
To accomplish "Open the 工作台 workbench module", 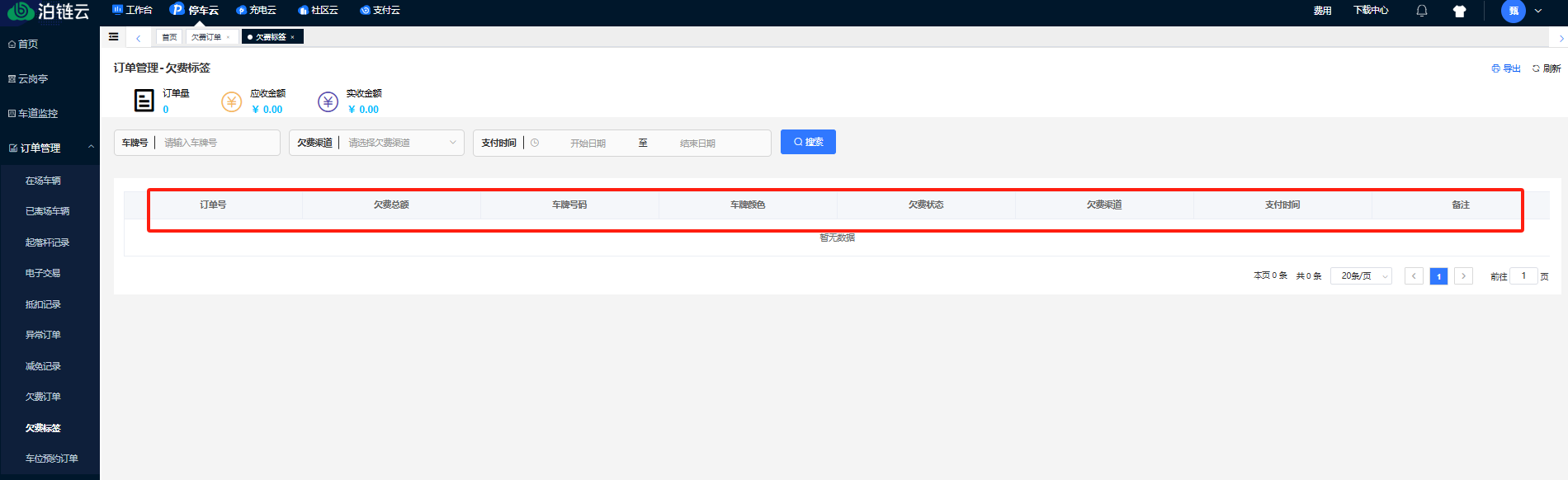I will (x=132, y=10).
